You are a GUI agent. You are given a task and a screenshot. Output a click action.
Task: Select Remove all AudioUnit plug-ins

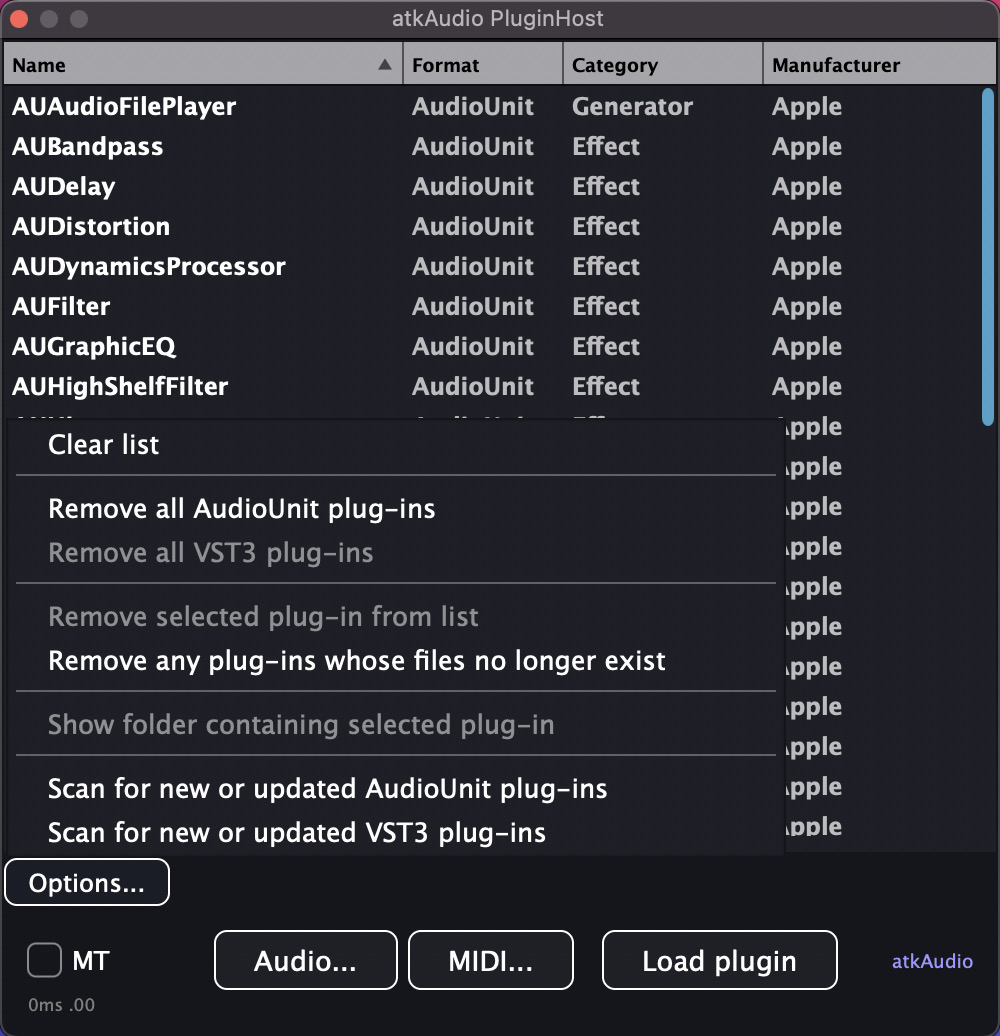[x=241, y=509]
